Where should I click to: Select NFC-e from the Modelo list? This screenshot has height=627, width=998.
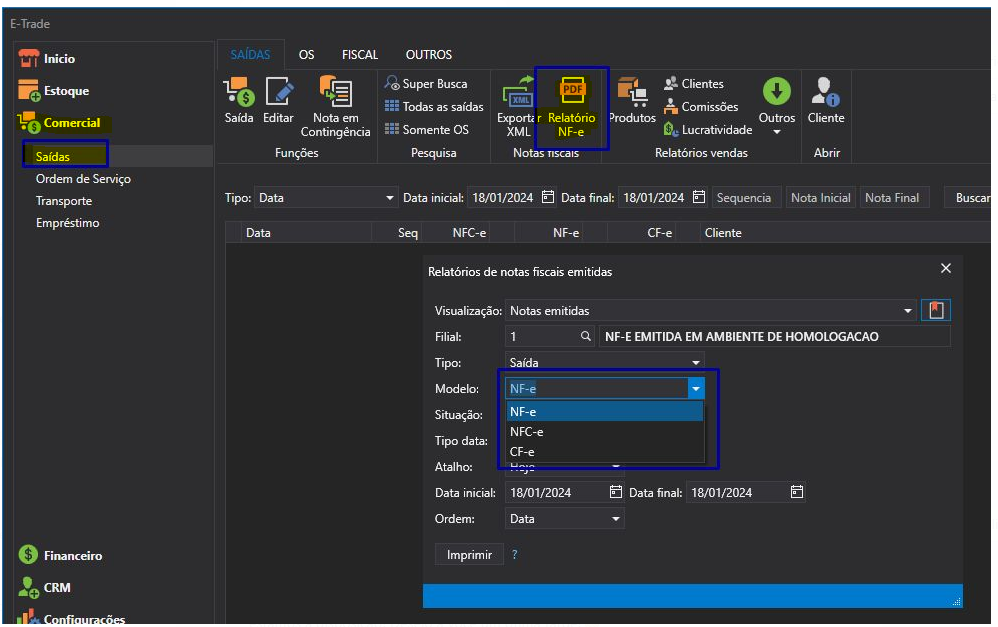click(x=527, y=432)
